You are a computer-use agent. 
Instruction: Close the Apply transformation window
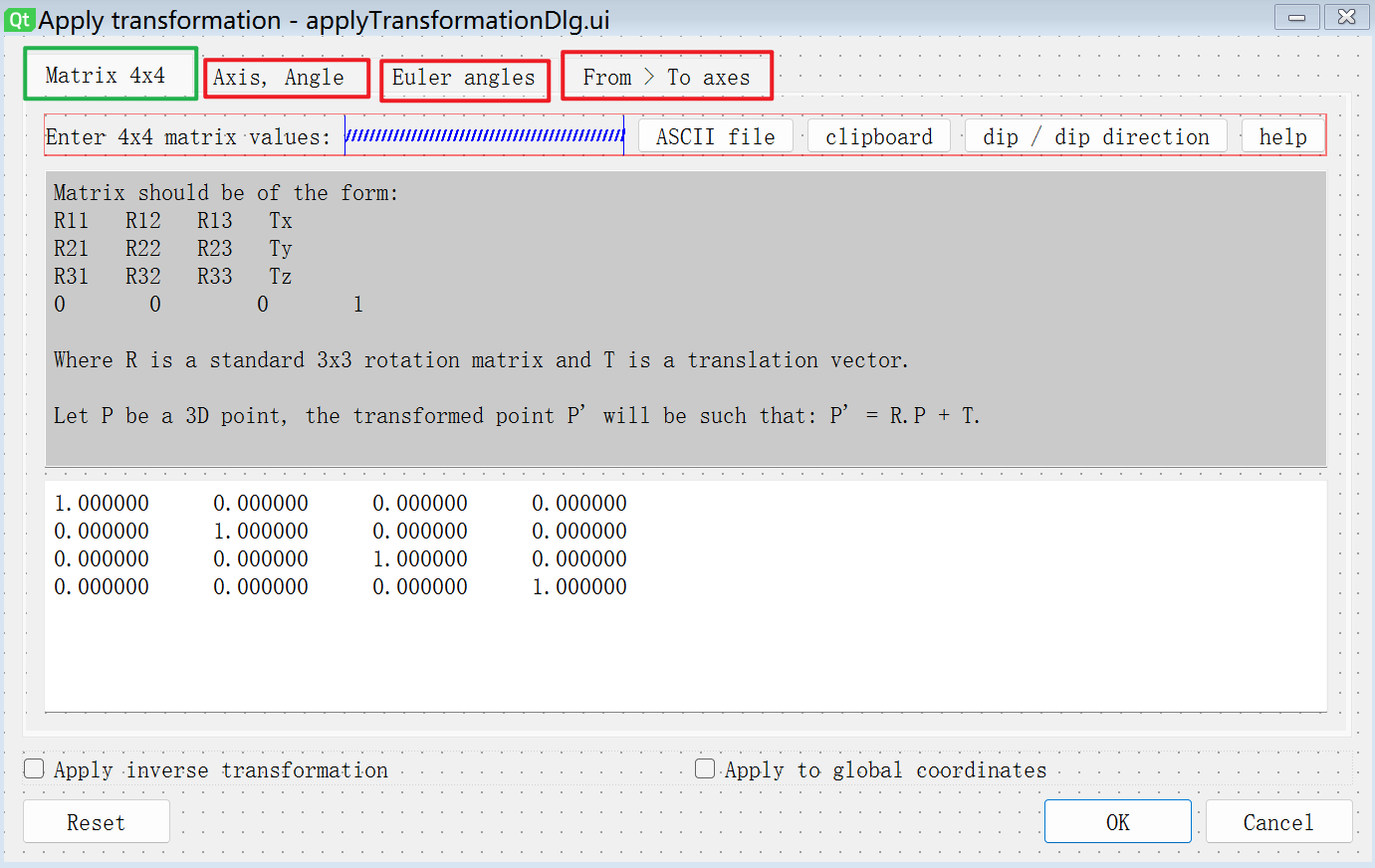[x=1346, y=17]
